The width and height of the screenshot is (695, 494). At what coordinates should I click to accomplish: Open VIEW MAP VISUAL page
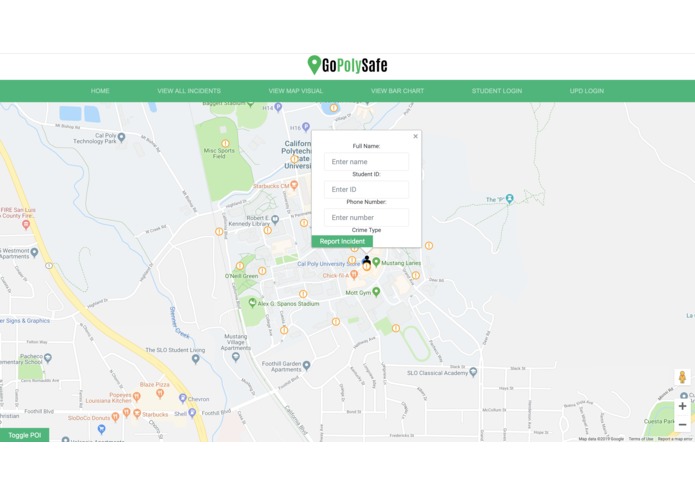[x=296, y=91]
